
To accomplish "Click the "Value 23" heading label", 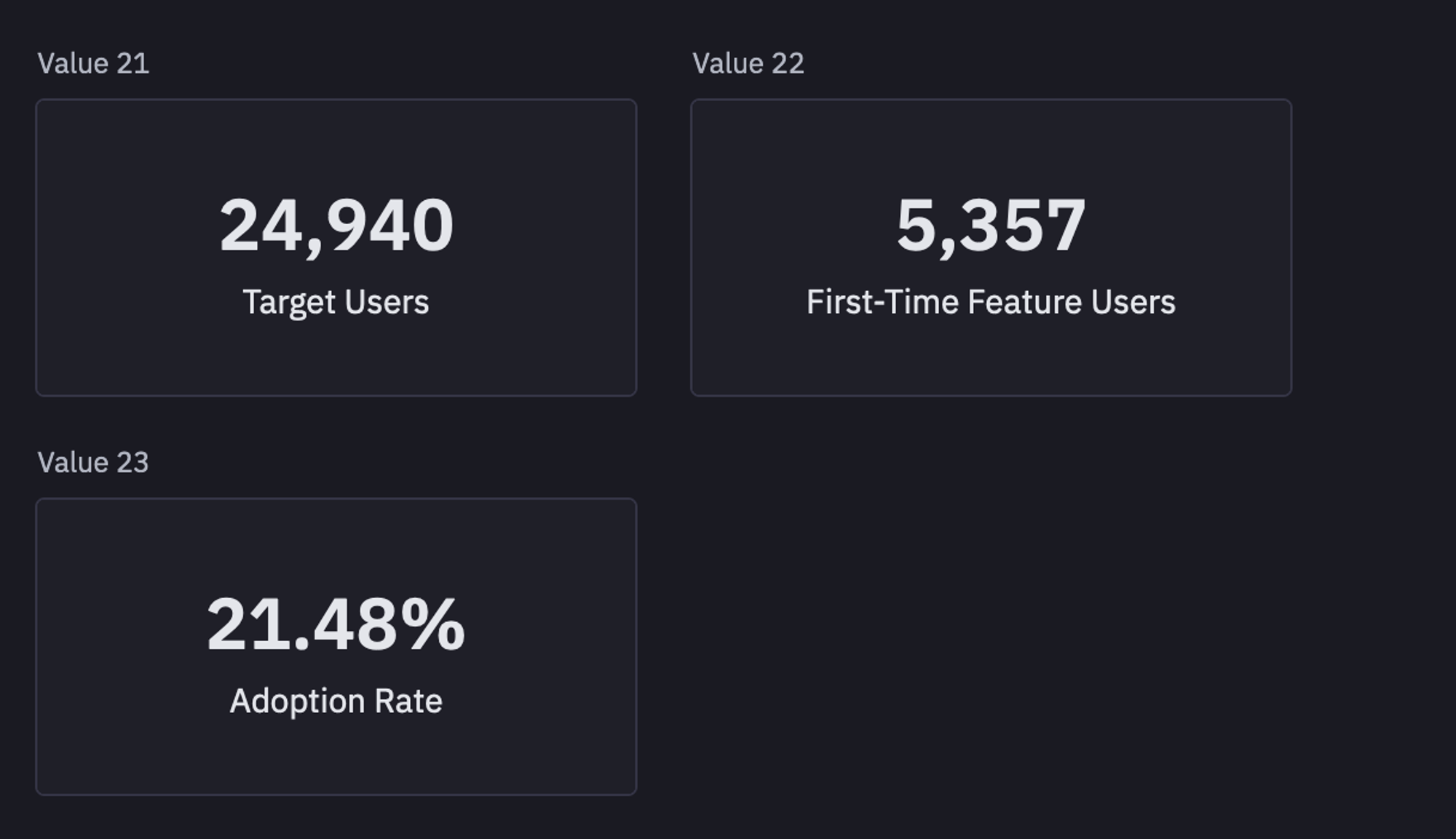I will (x=93, y=462).
